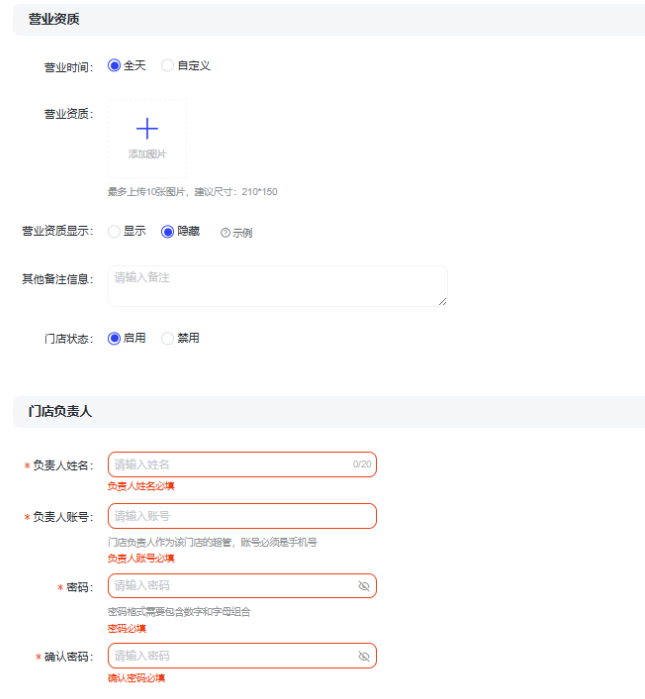The width and height of the screenshot is (645, 699).
Task: Toggle eye icon in 确认密码 field
Action: 364,656
